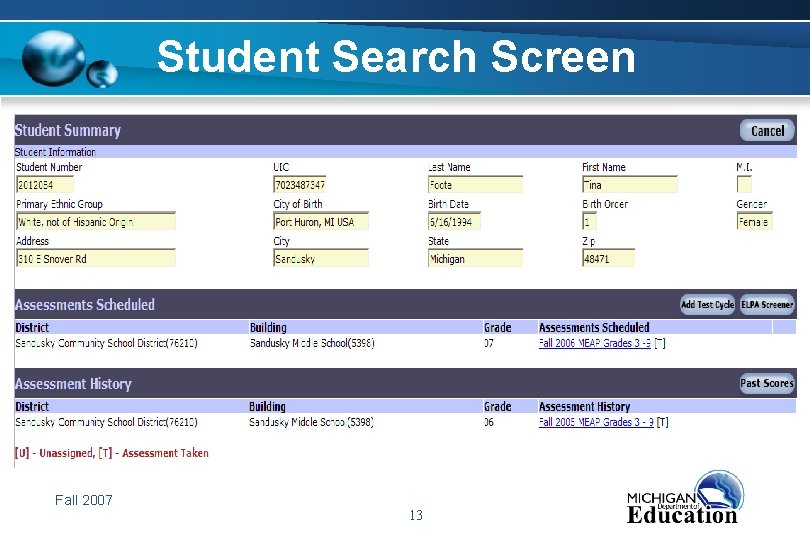Click the Fall 2007 footer text
The image size is (810, 540).
tap(84, 500)
